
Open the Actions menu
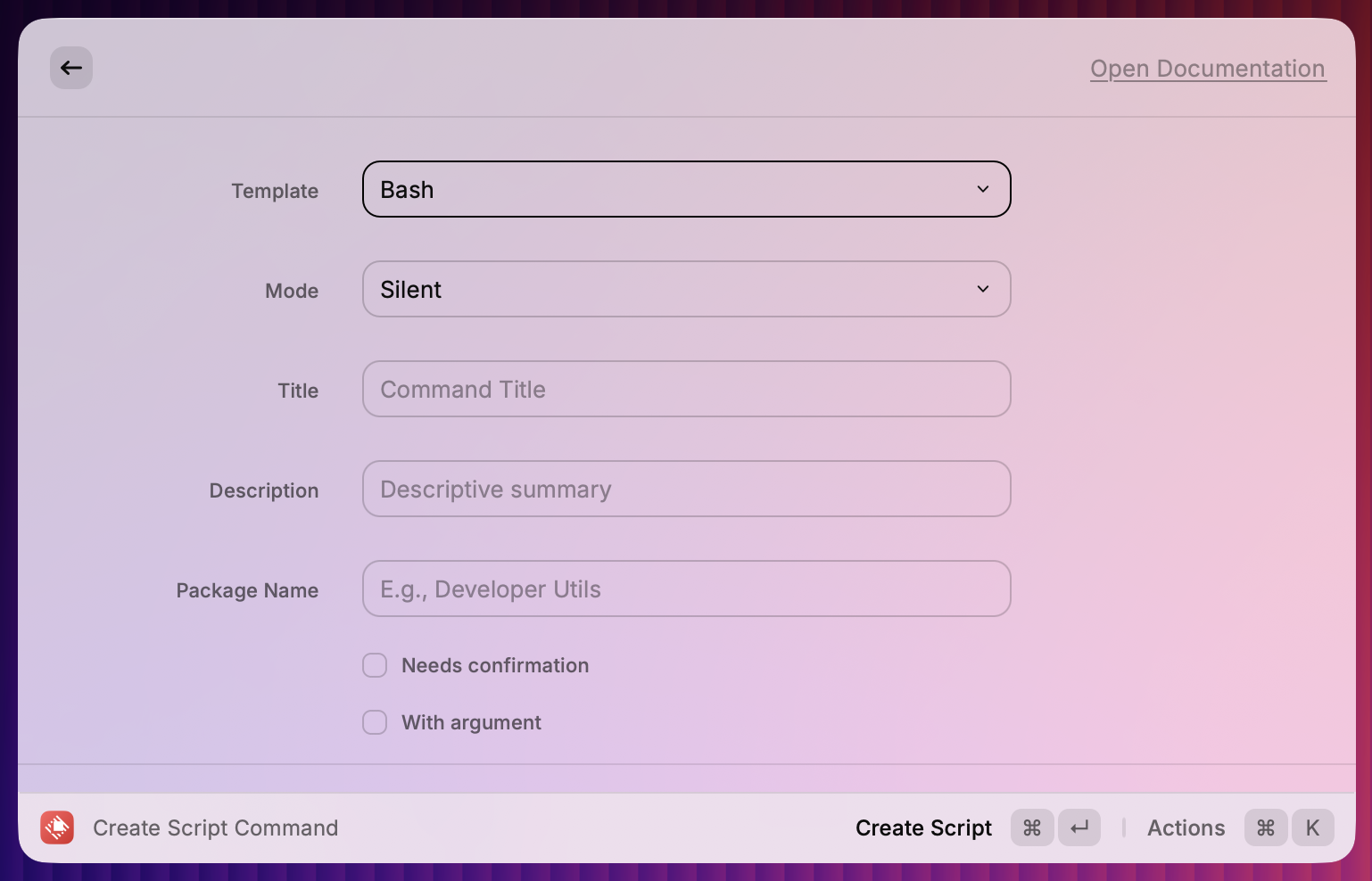pos(1186,827)
